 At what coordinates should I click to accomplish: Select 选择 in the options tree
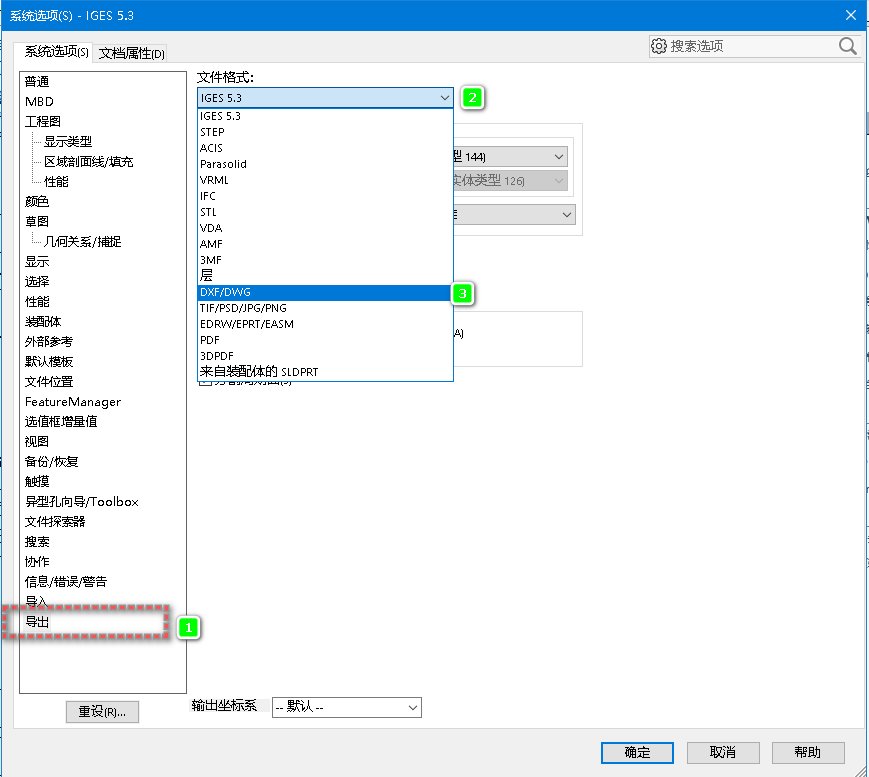37,282
